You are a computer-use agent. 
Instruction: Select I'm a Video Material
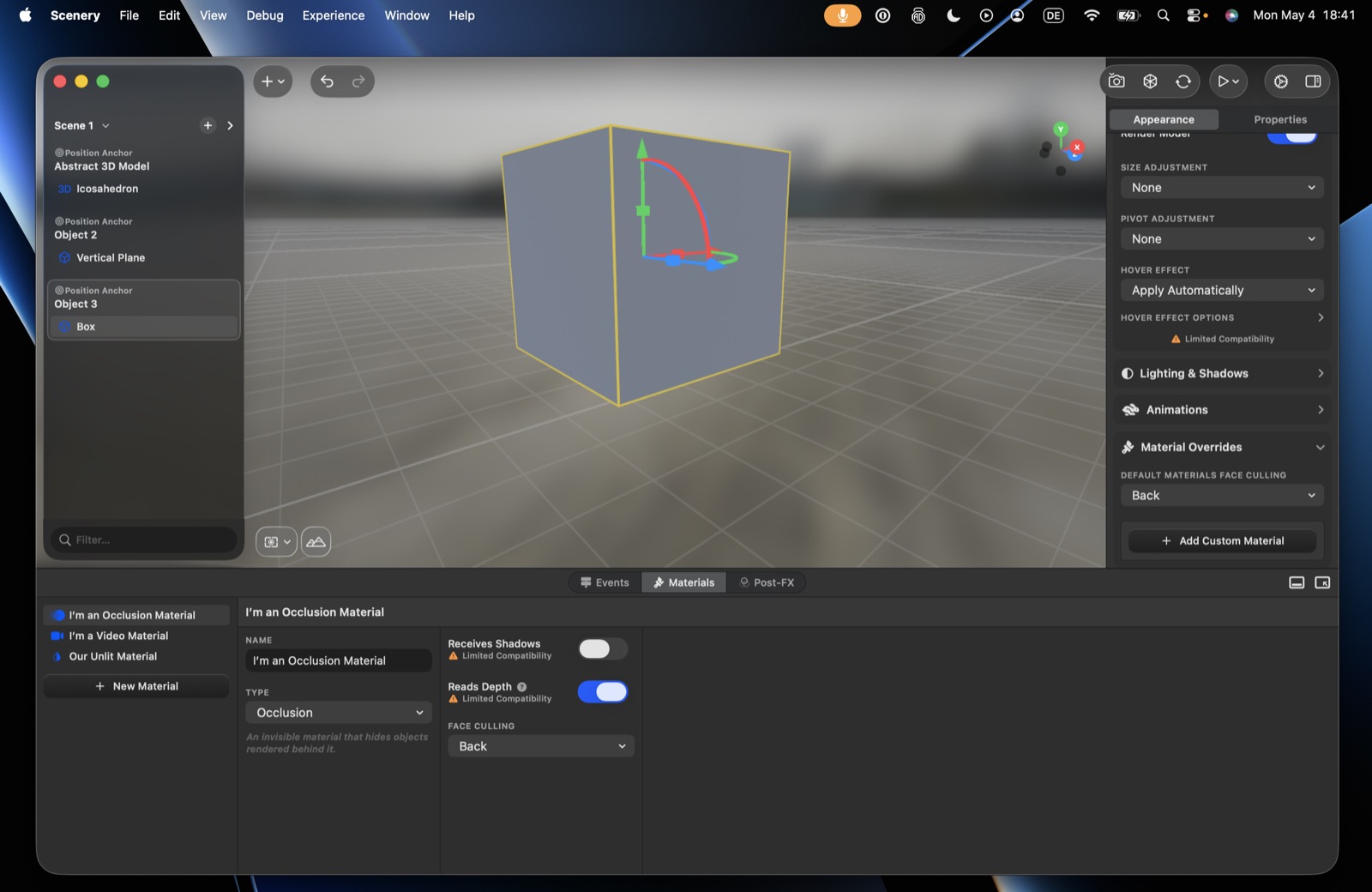pyautogui.click(x=136, y=636)
